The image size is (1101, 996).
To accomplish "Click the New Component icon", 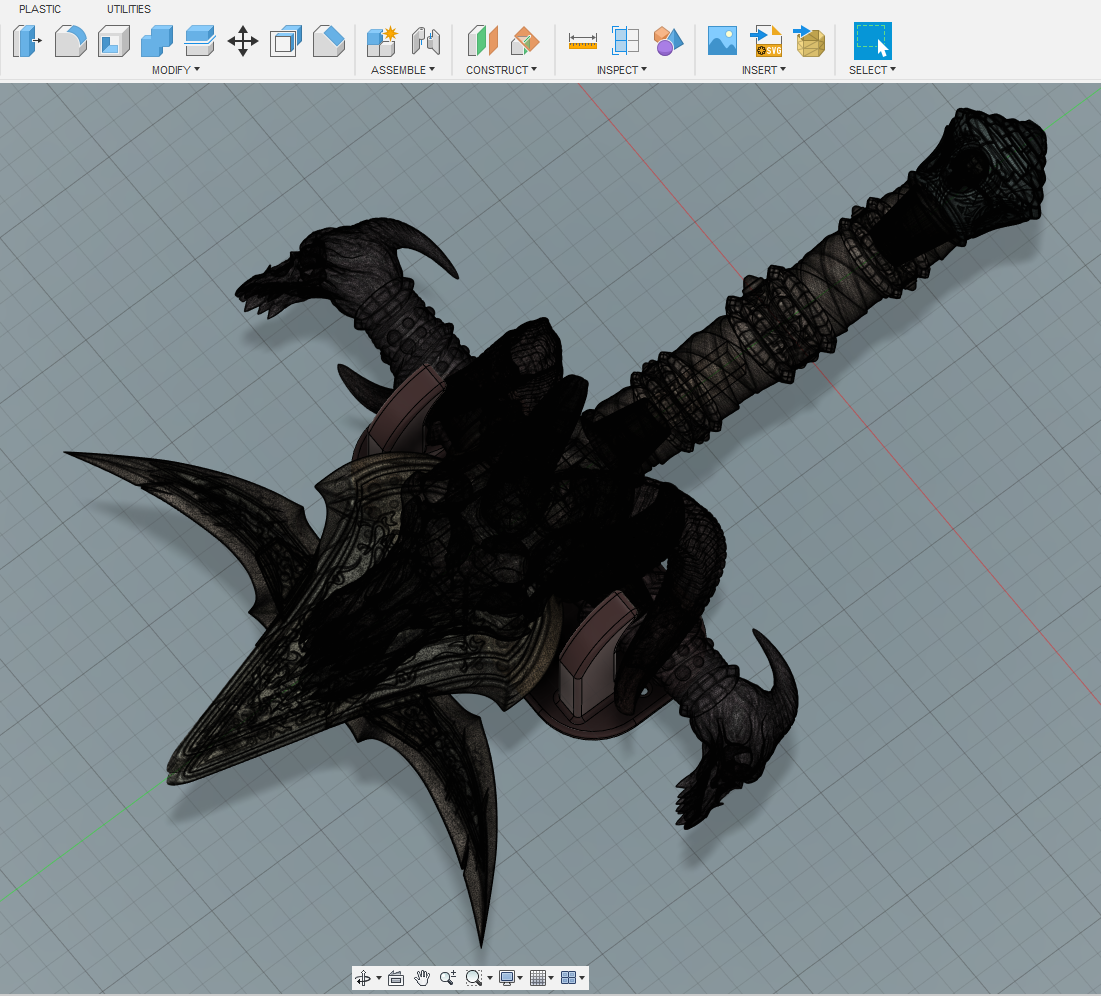I will coord(383,41).
